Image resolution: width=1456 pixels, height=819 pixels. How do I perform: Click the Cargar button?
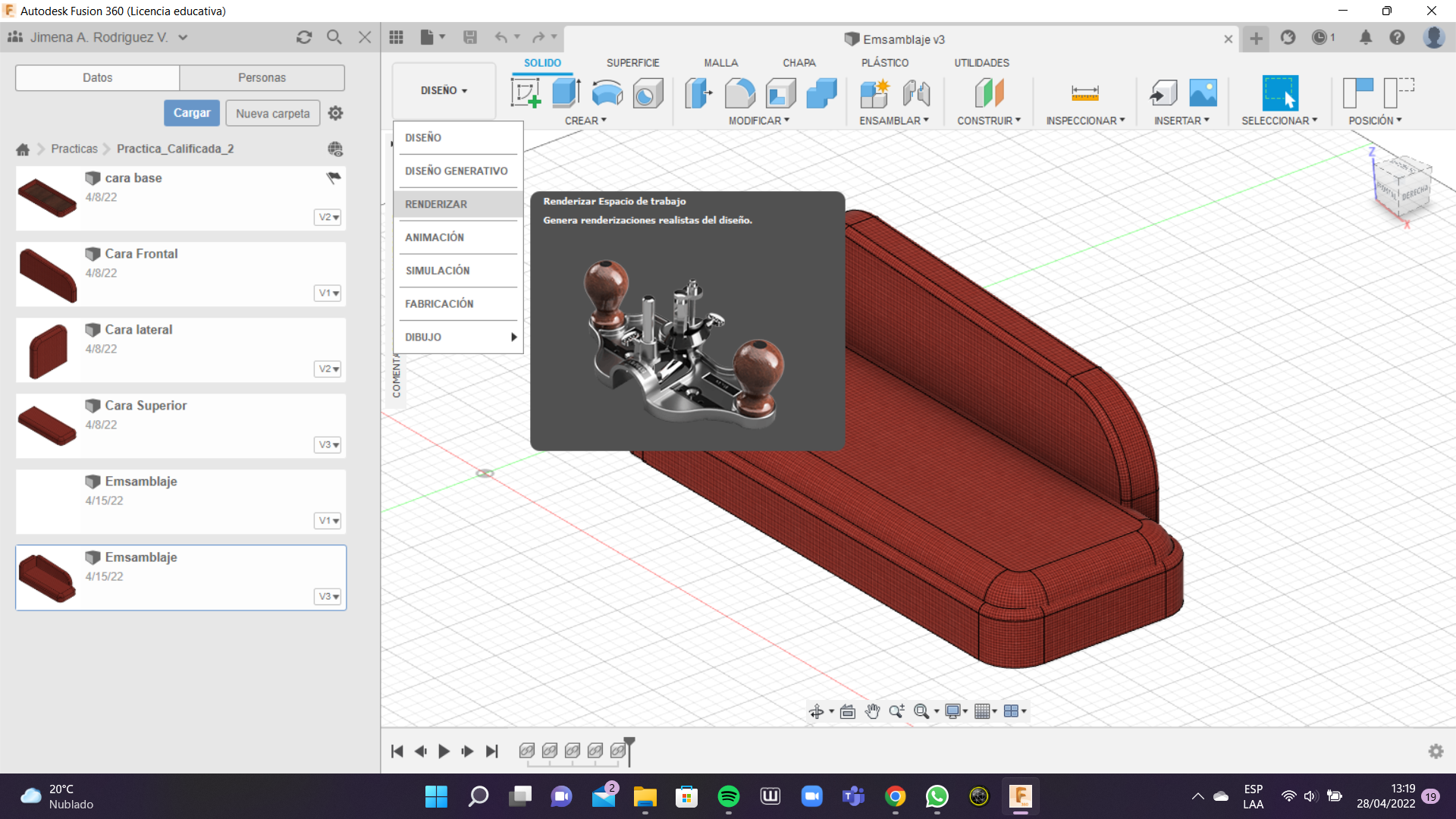tap(192, 113)
